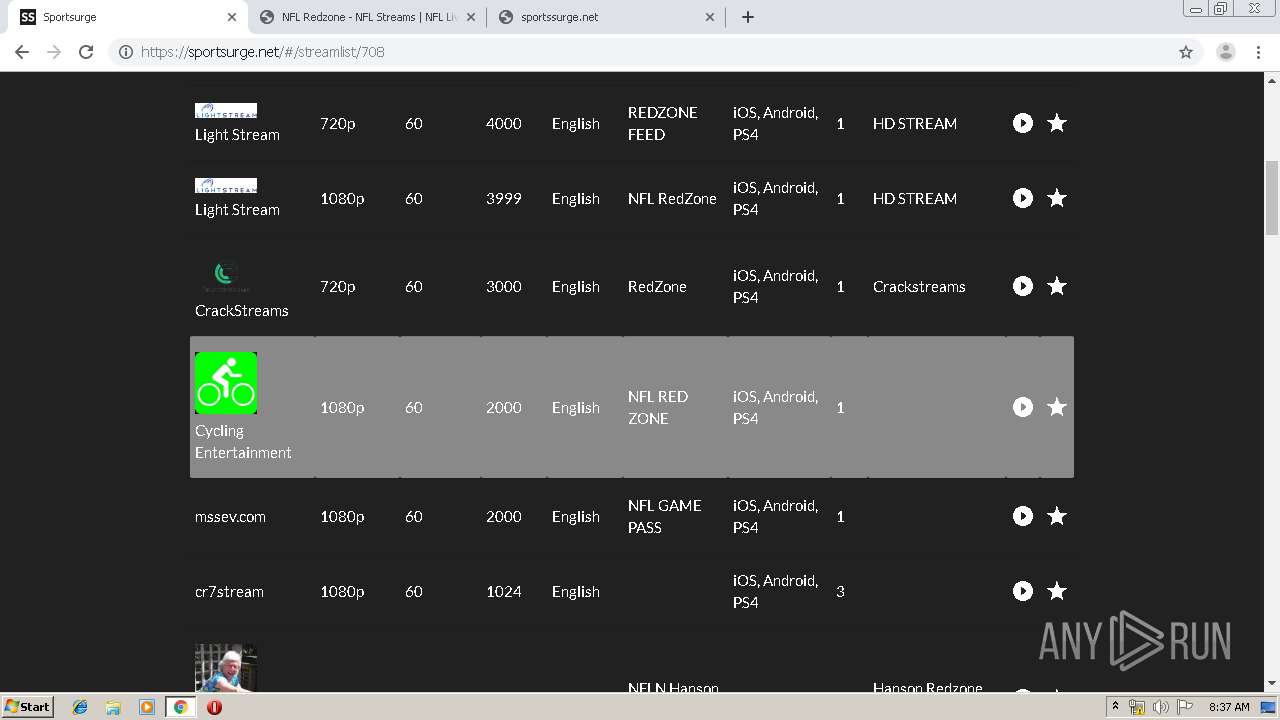Viewport: 1280px width, 720px height.
Task: Click the cr7stream streamer name
Action: pos(229,591)
